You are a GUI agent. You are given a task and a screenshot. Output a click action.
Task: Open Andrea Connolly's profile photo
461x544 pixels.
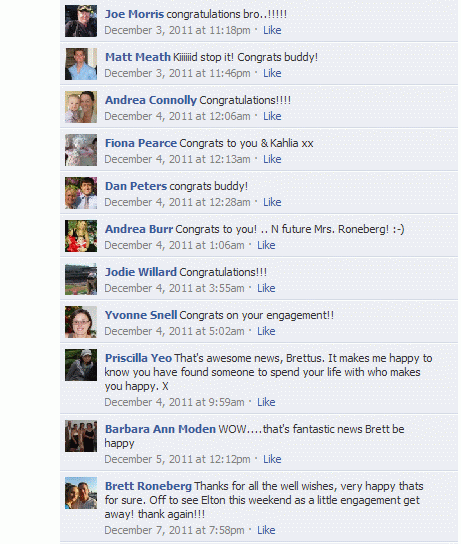tap(81, 107)
